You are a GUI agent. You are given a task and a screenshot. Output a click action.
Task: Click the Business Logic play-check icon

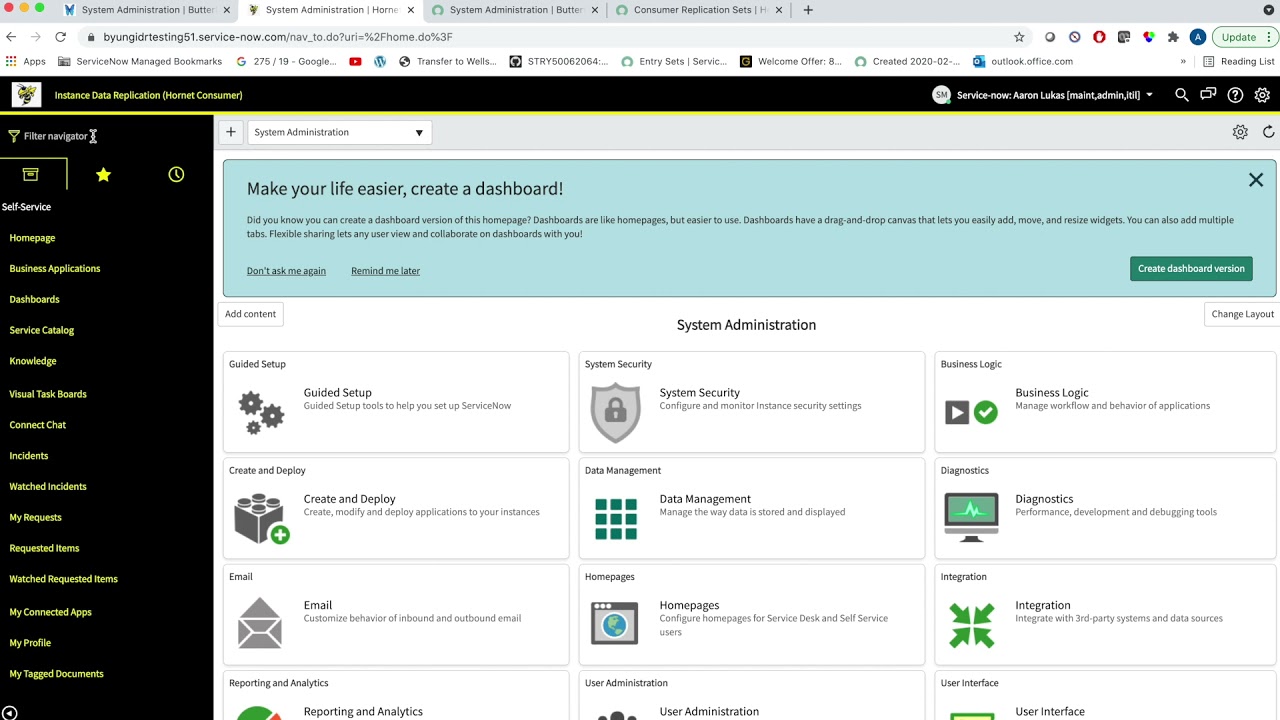[x=971, y=412]
